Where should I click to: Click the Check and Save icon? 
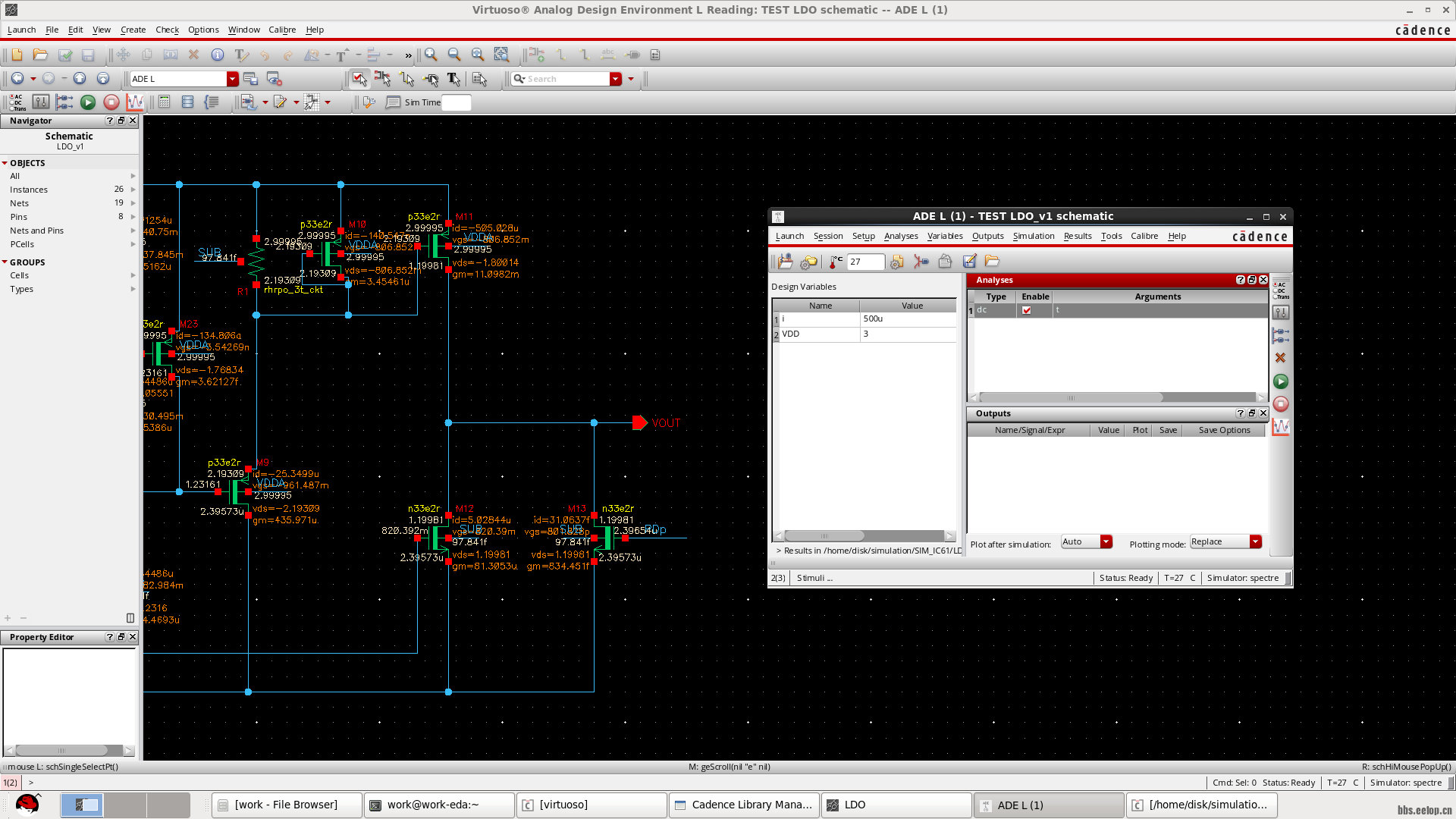(65, 55)
